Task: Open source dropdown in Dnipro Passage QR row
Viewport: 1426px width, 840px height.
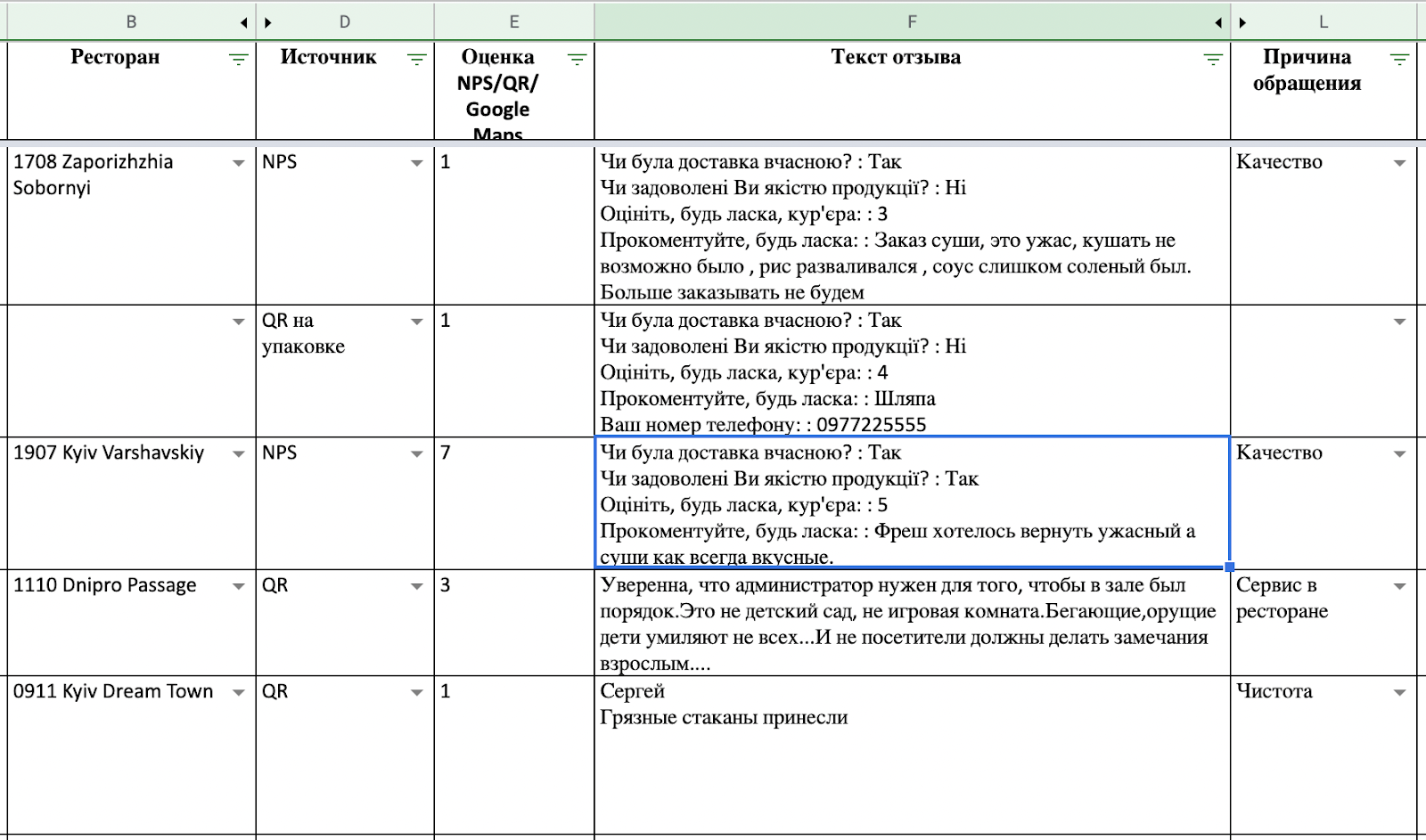Action: coord(416,586)
